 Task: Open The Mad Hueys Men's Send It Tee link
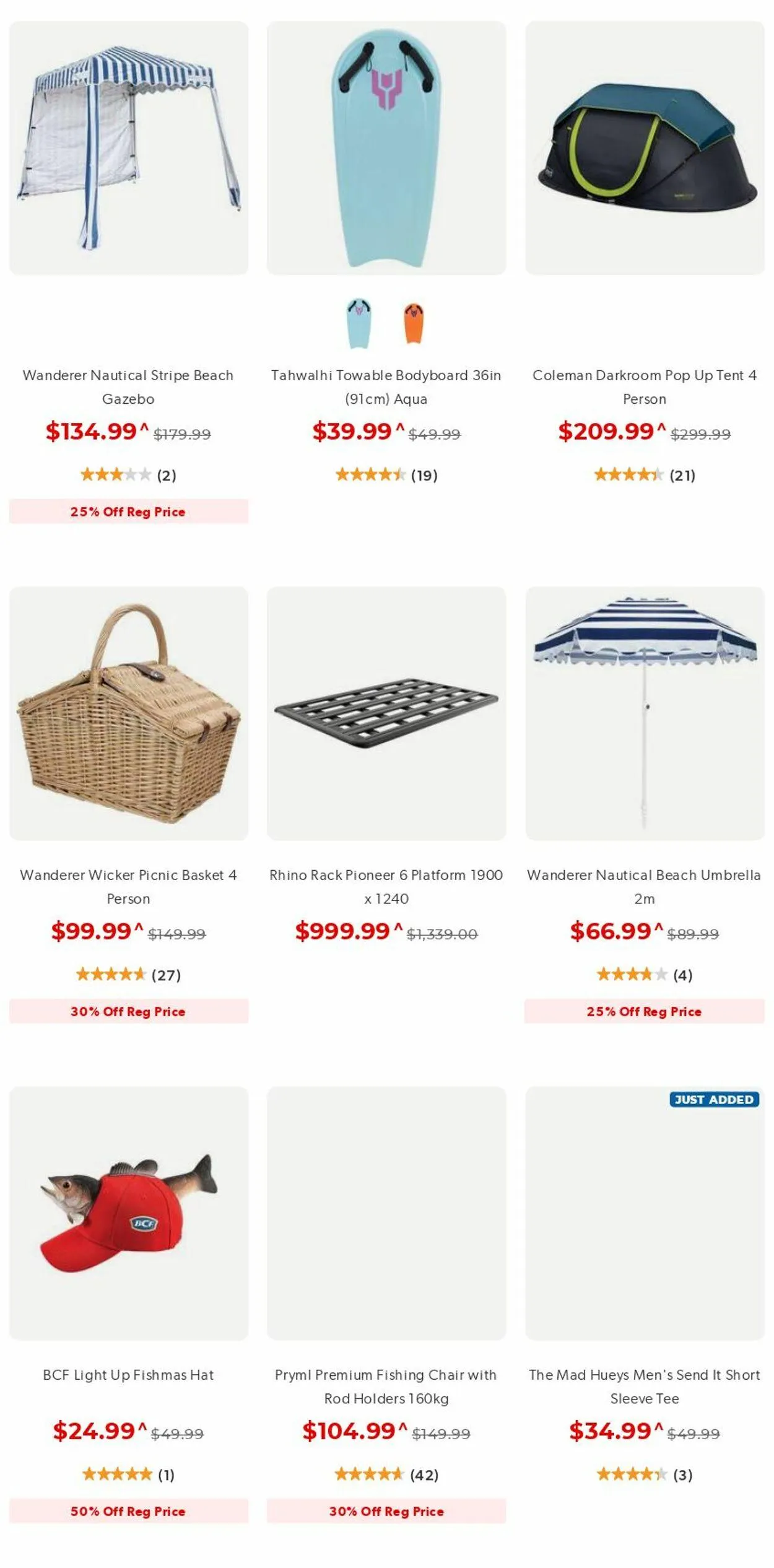tap(645, 1387)
